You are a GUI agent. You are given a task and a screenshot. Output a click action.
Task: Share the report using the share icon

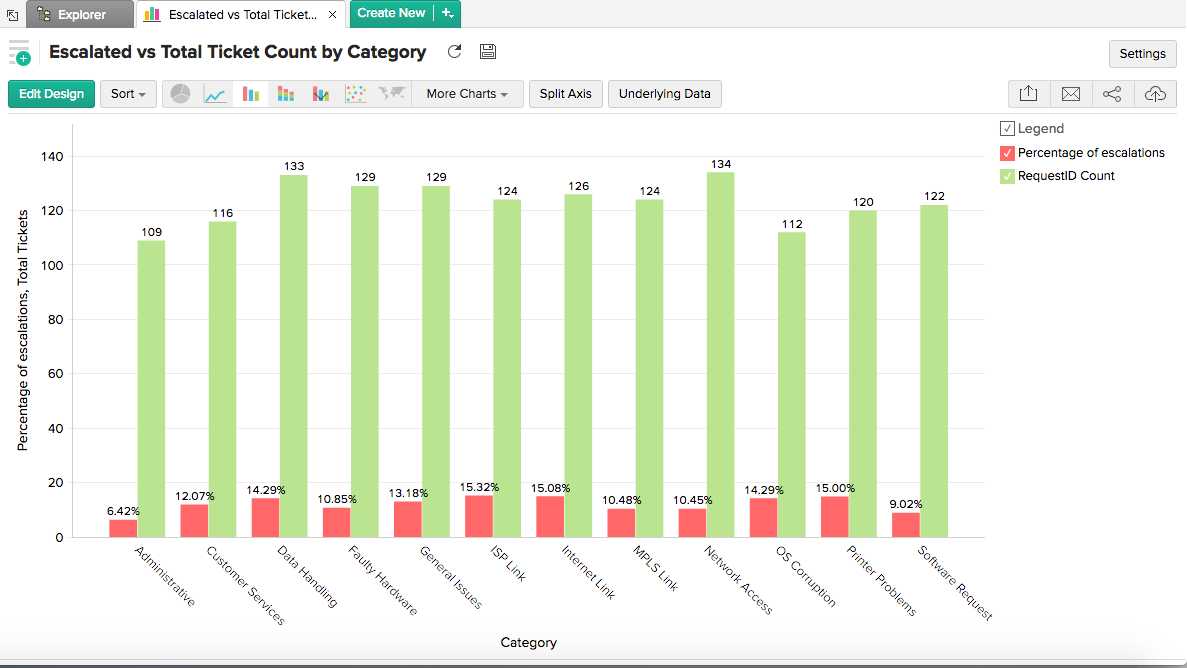click(x=1113, y=93)
